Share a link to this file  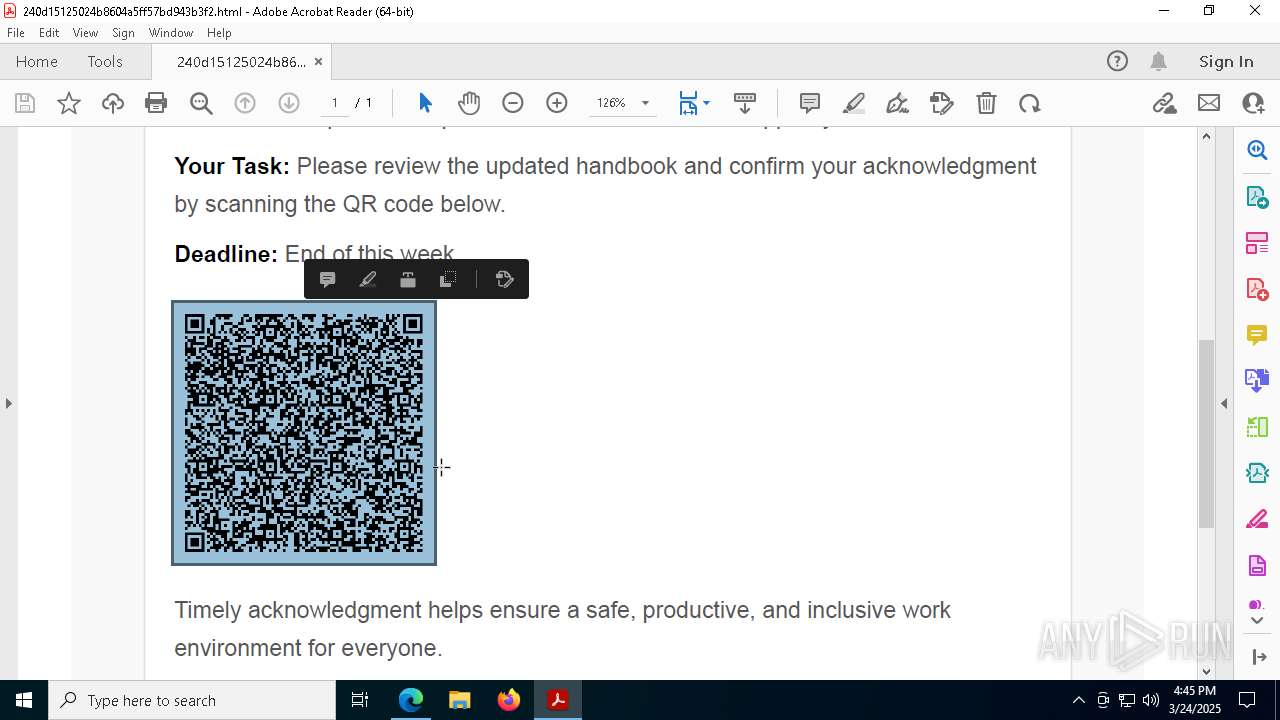[1164, 103]
